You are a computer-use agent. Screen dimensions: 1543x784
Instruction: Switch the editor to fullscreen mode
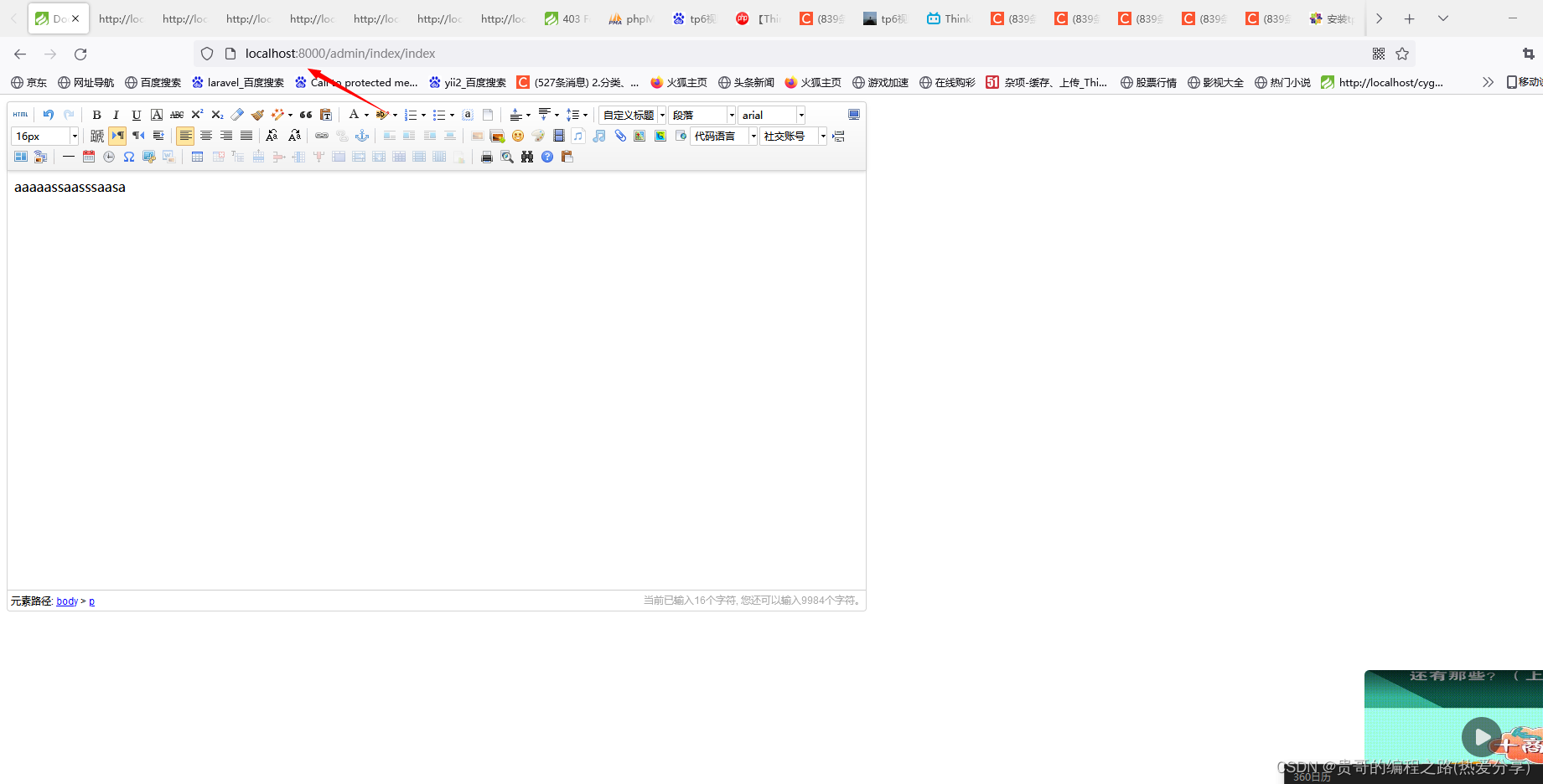coord(854,115)
